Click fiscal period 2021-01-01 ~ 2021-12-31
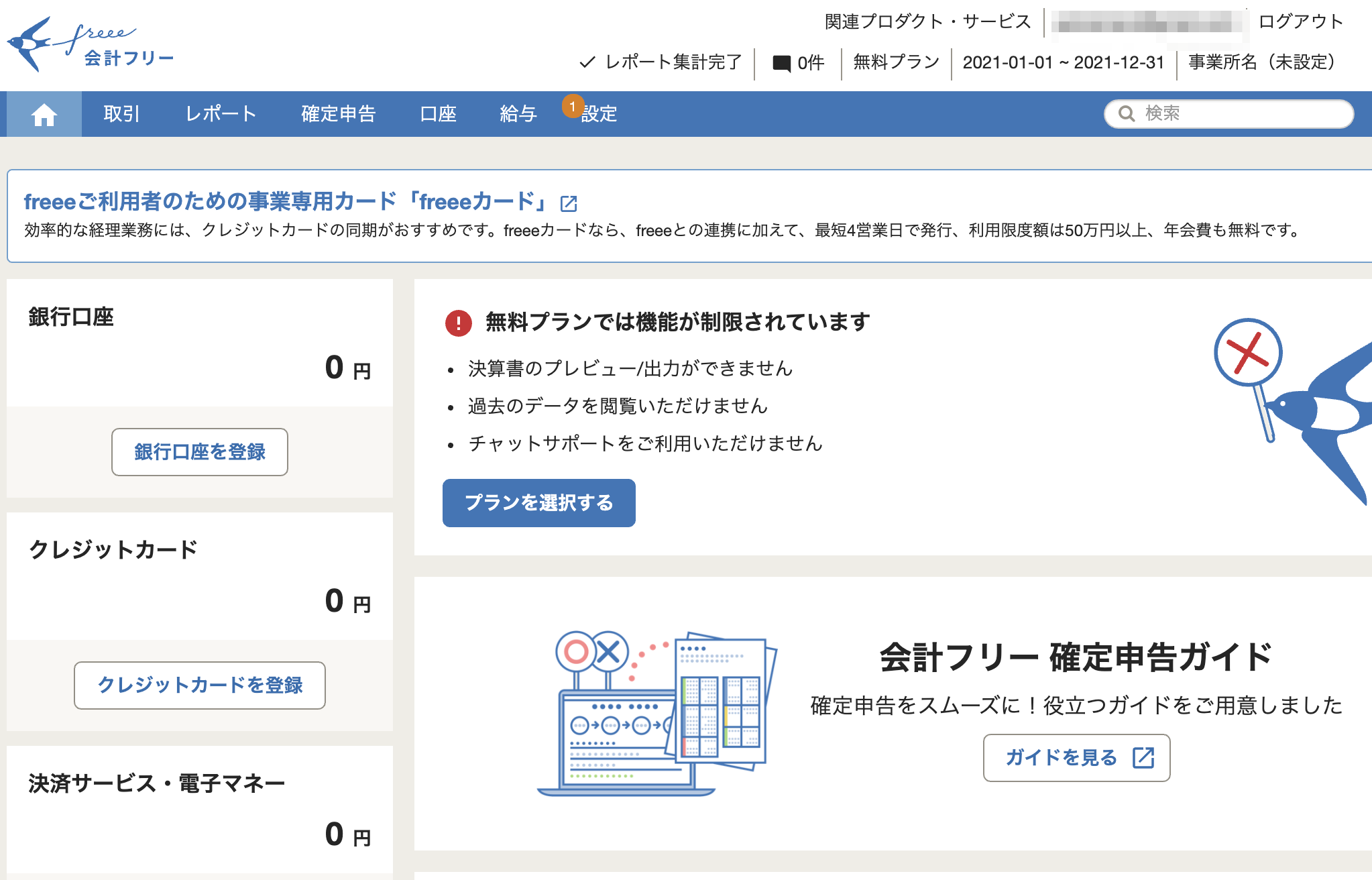Image resolution: width=1372 pixels, height=880 pixels. pos(1064,62)
